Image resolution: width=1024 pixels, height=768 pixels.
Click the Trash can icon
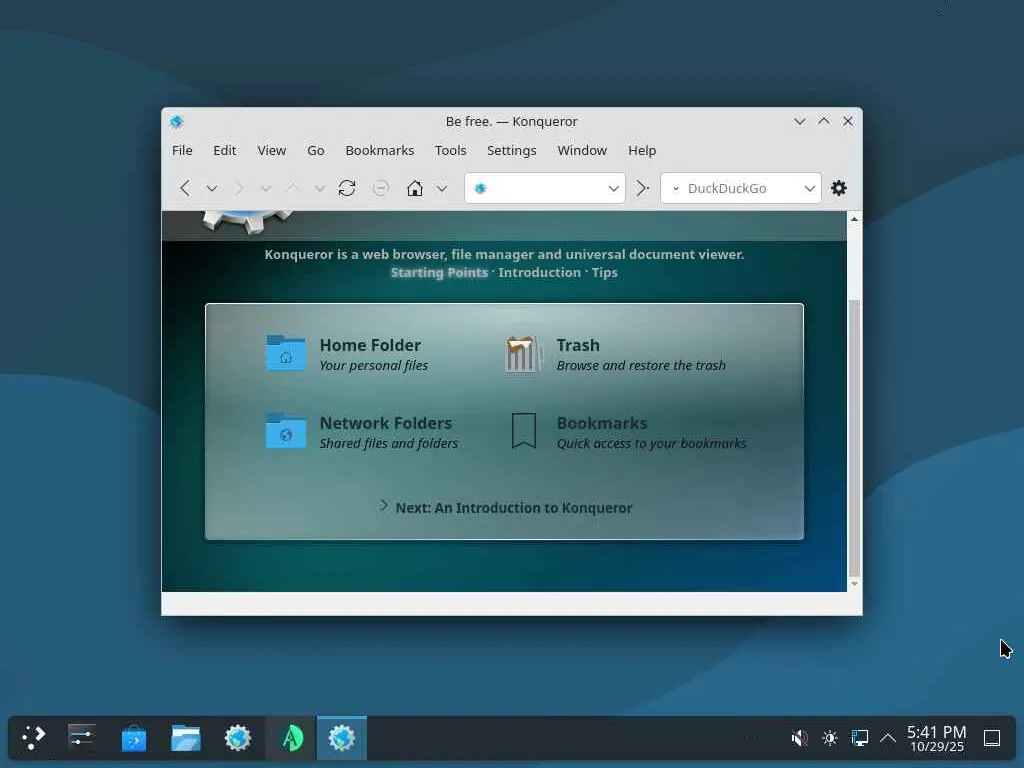(524, 353)
